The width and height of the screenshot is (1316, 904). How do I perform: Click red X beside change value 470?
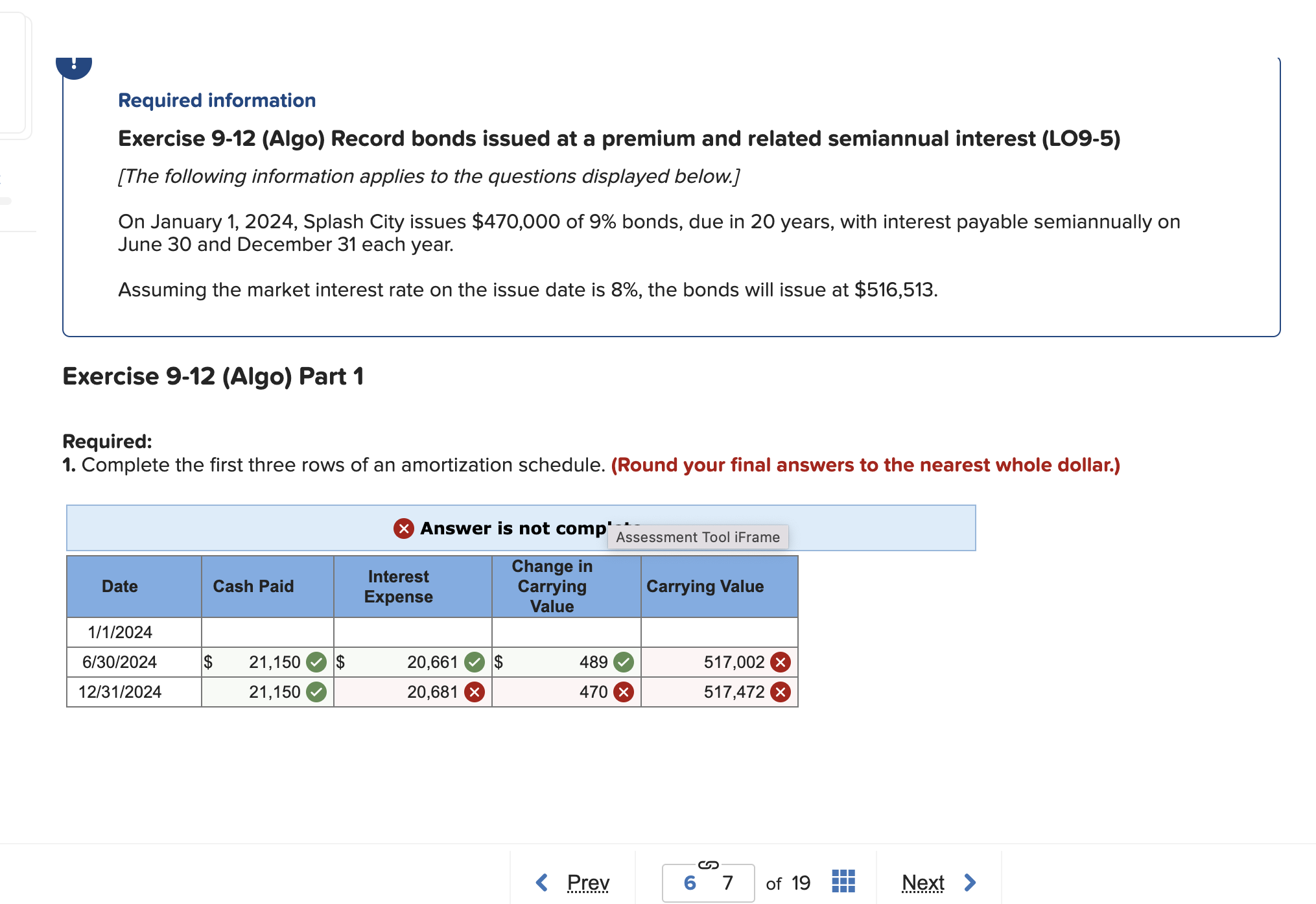(623, 692)
